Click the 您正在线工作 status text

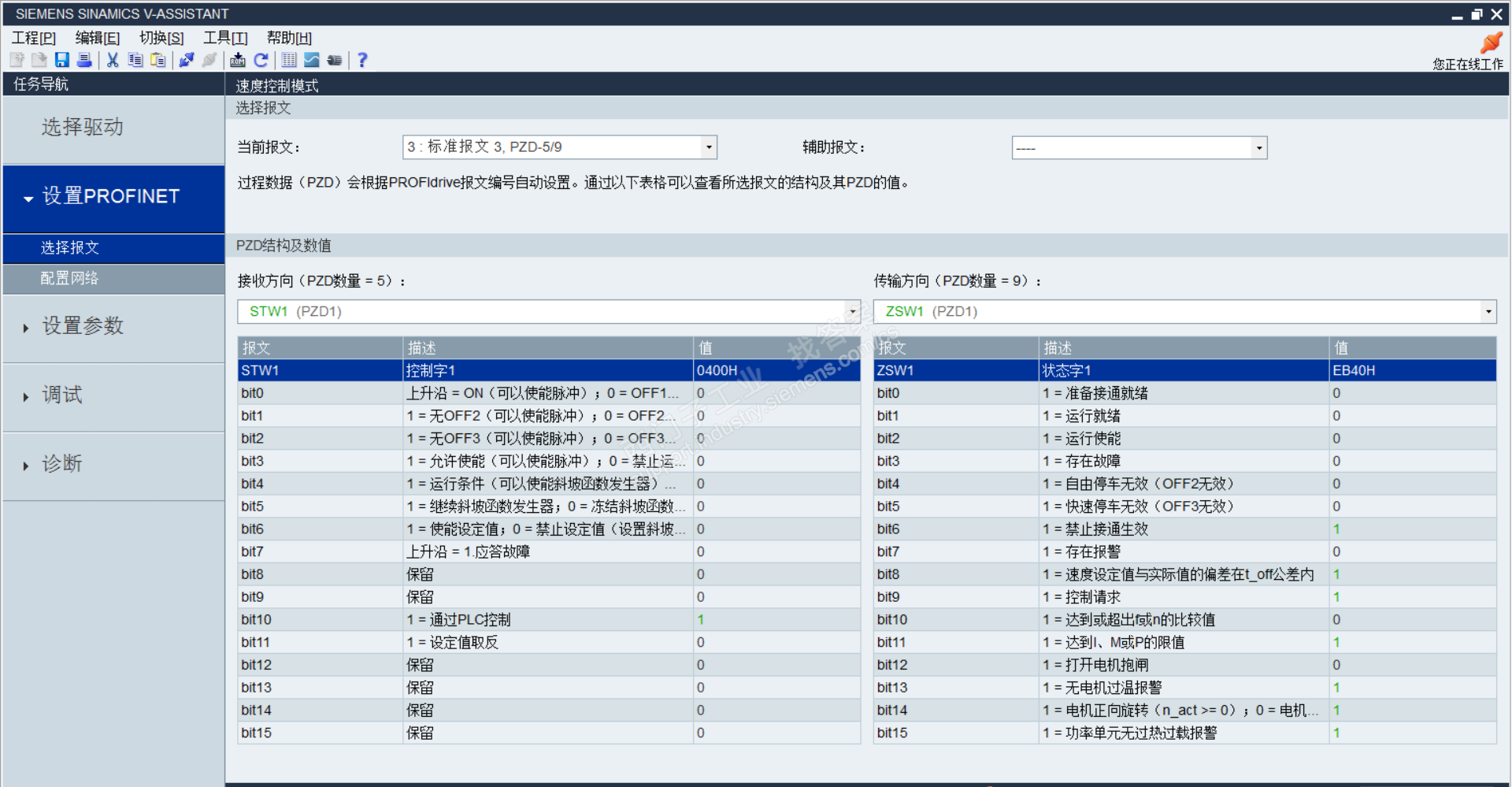pyautogui.click(x=1468, y=65)
